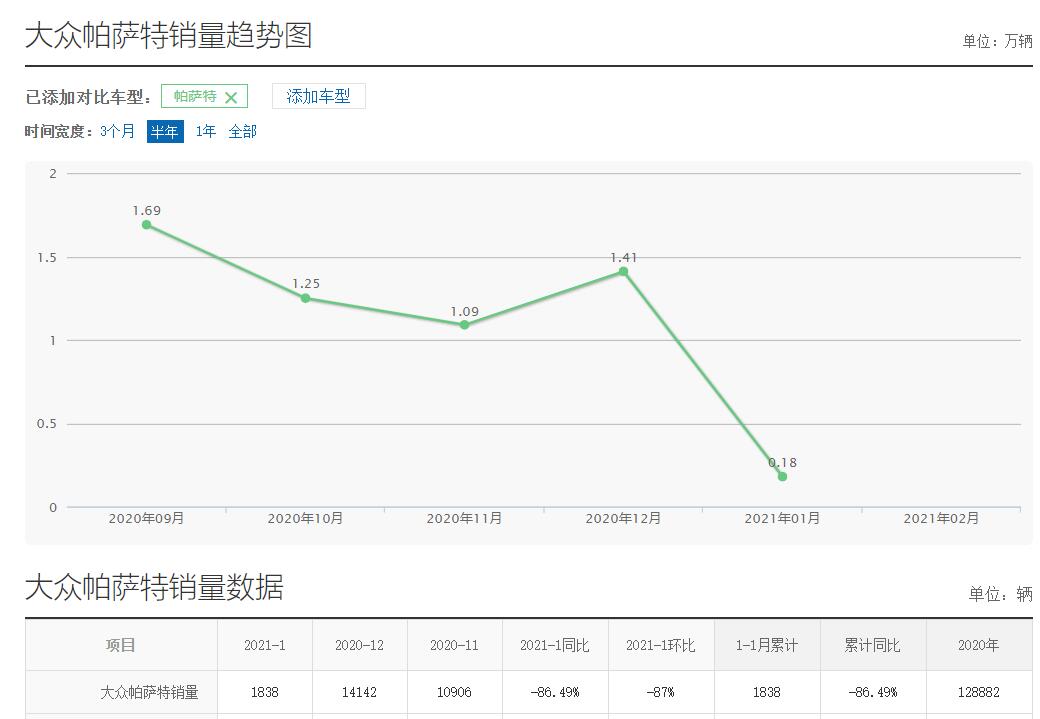
Task: Select the 3个月 time range
Action: pyautogui.click(x=117, y=131)
